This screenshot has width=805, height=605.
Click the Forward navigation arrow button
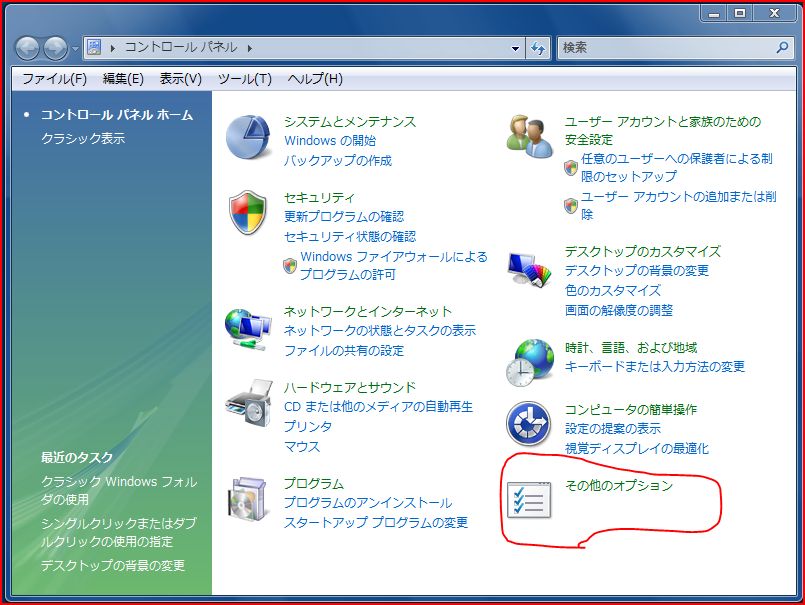[x=55, y=48]
